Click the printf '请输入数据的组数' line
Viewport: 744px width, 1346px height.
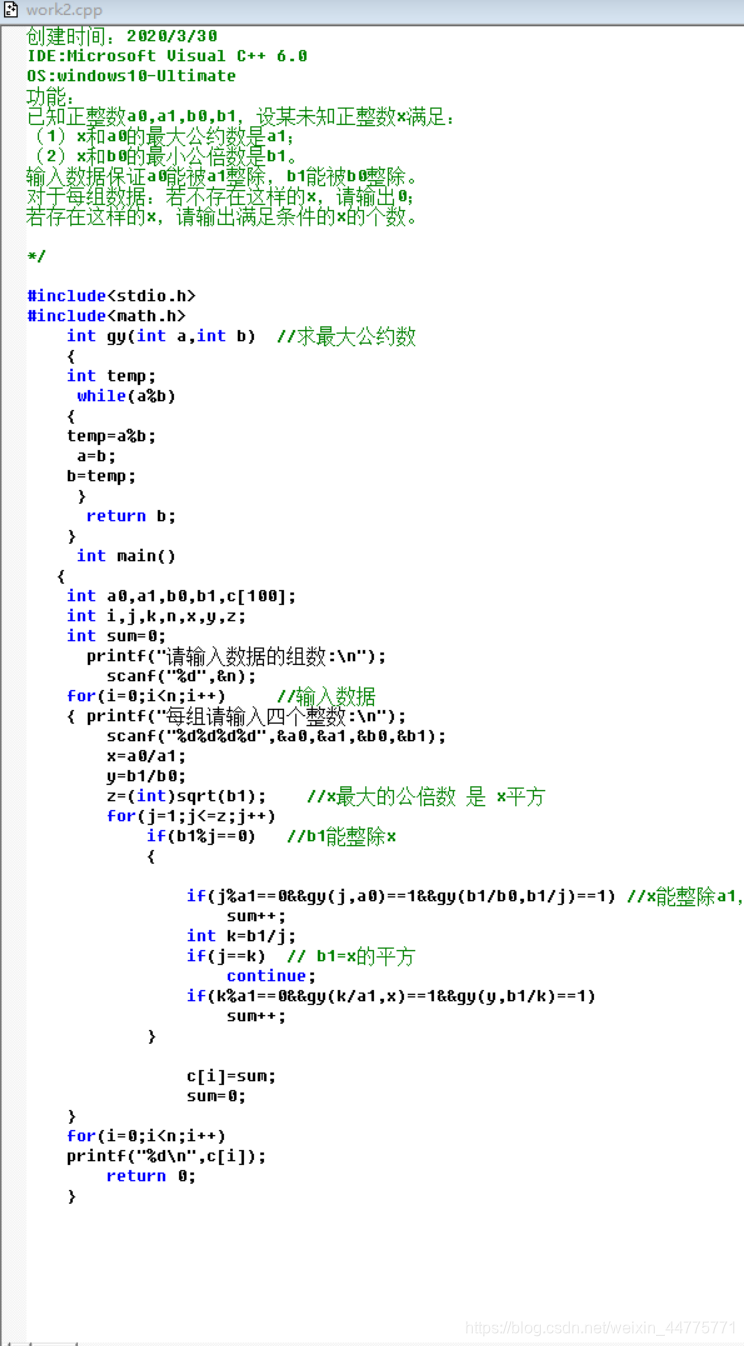point(236,656)
